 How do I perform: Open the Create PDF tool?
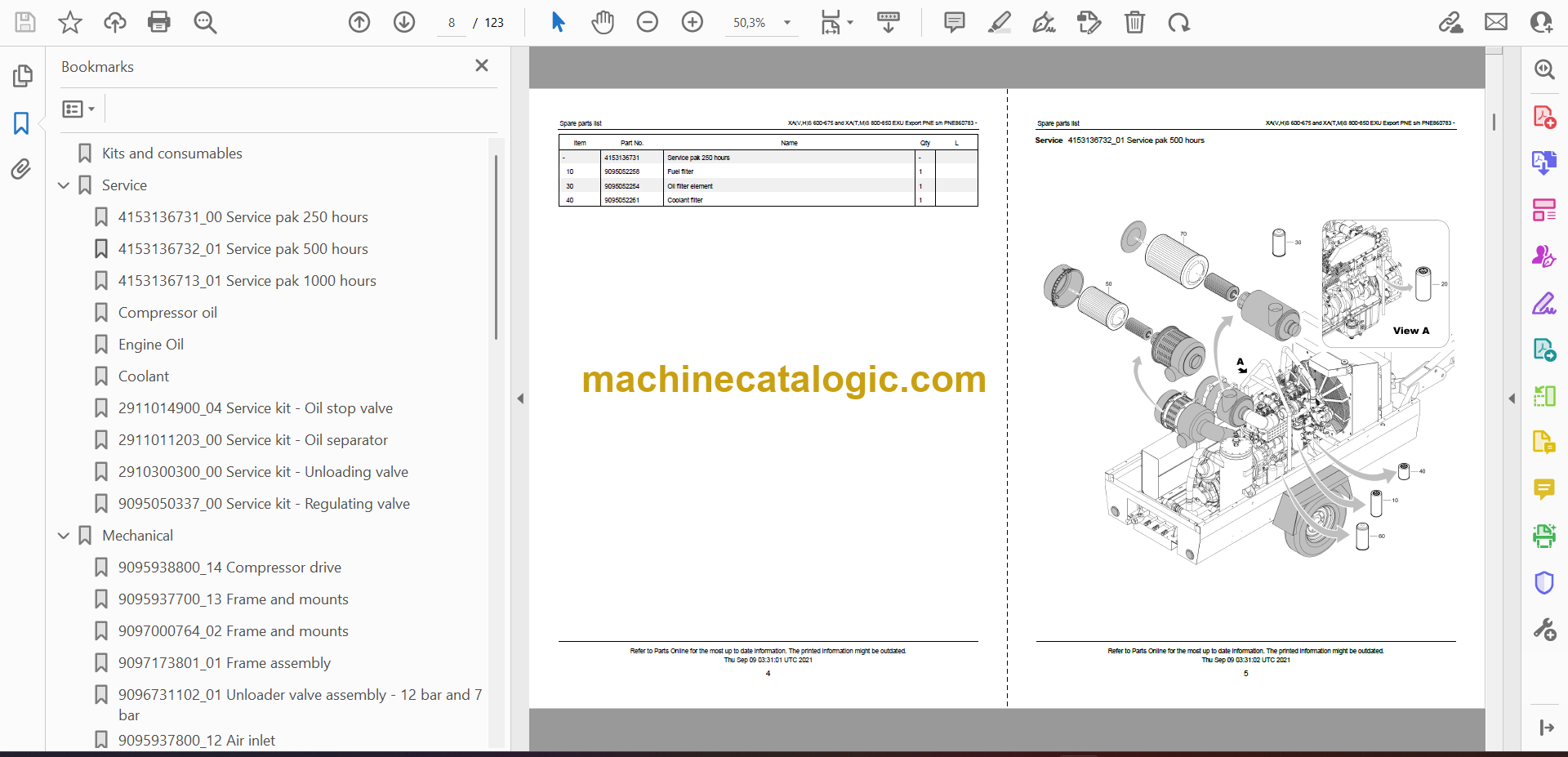tap(1544, 117)
